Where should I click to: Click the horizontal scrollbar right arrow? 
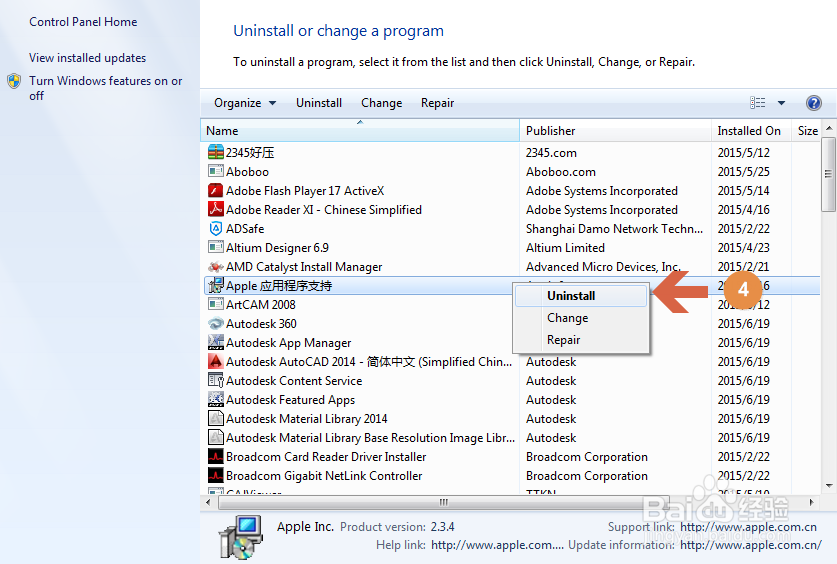[811, 502]
